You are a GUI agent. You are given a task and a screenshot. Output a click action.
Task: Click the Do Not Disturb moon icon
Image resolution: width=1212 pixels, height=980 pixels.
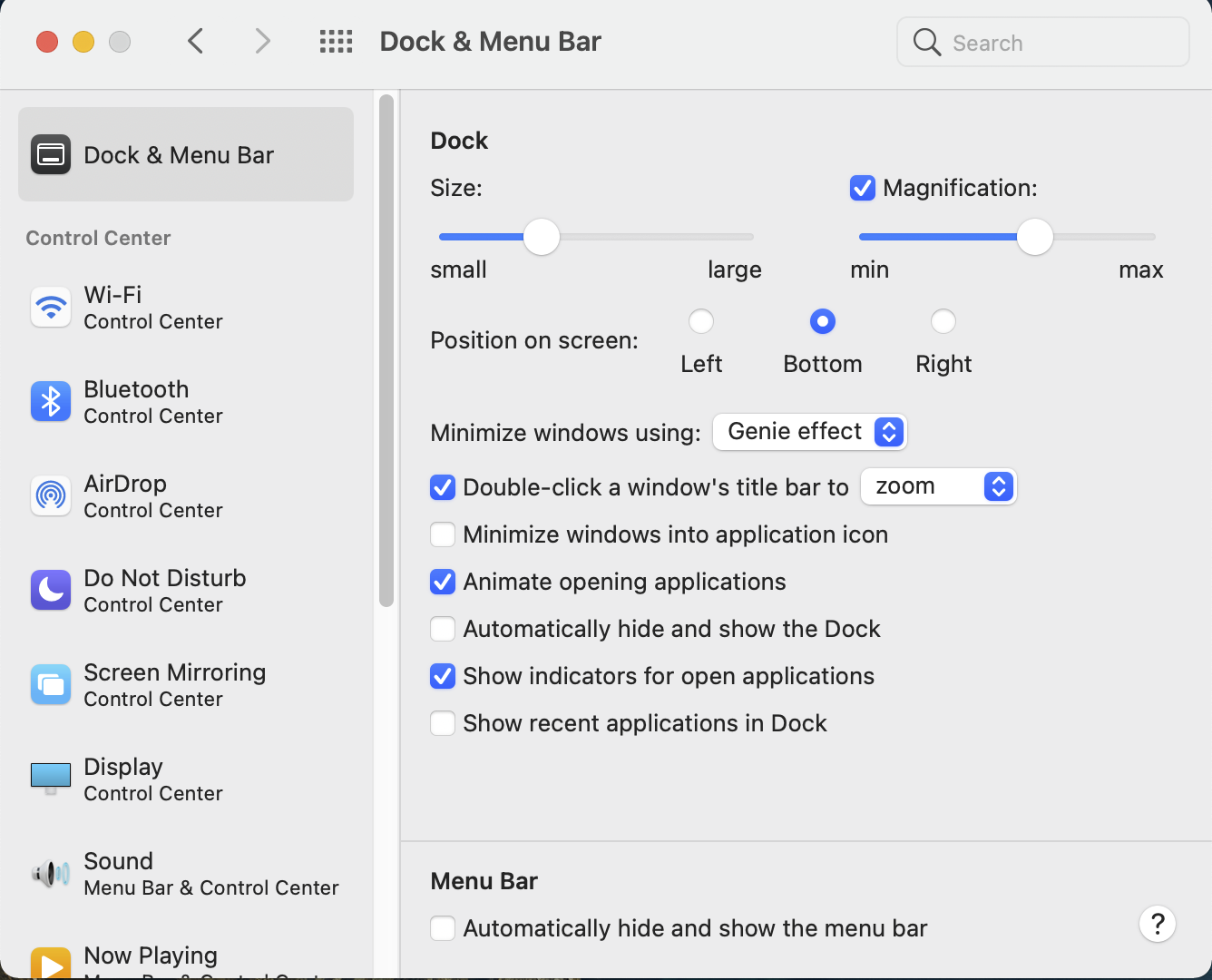pos(51,591)
